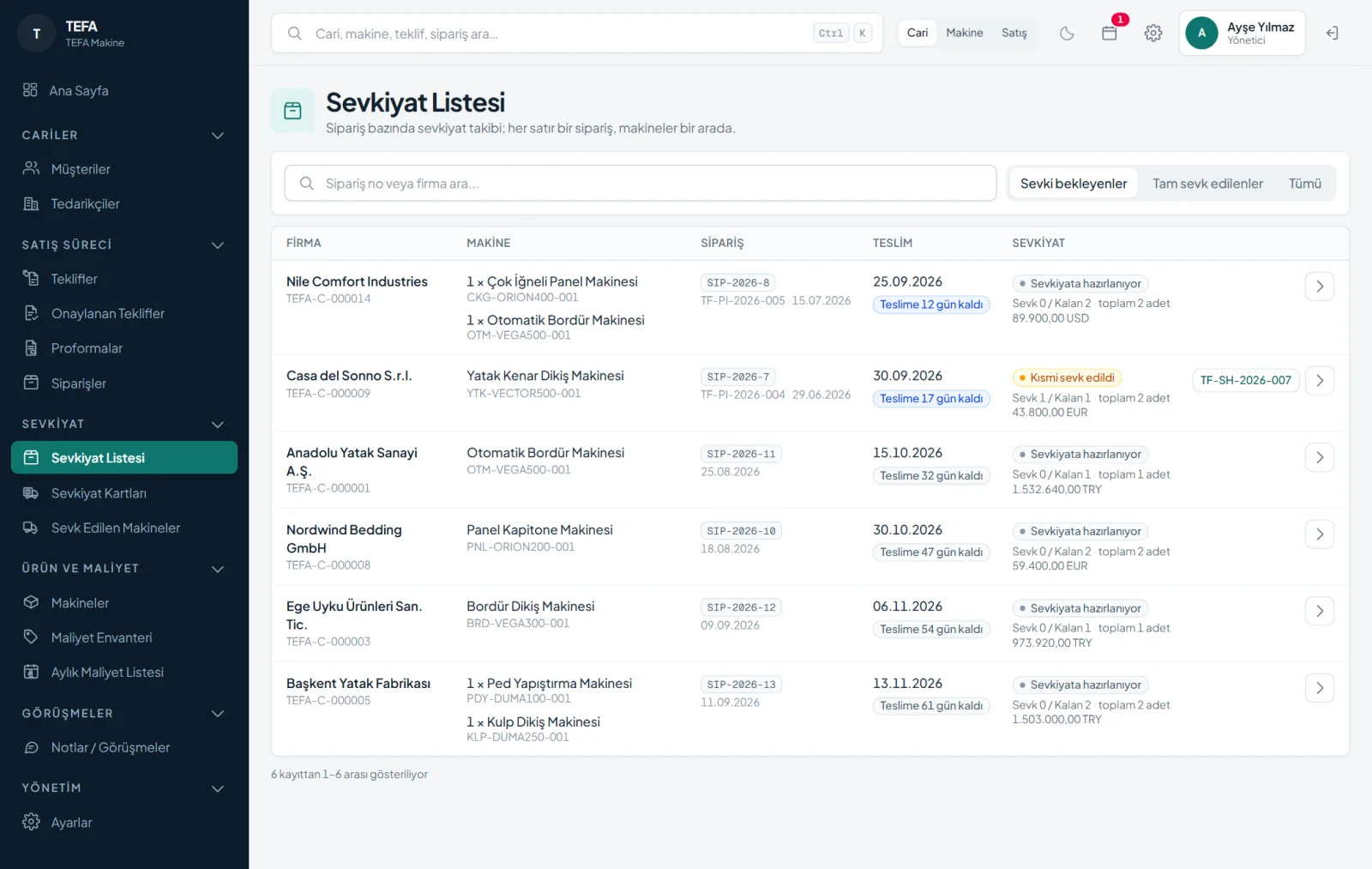1372x869 pixels.
Task: Select the Tümü filter
Action: (x=1304, y=184)
